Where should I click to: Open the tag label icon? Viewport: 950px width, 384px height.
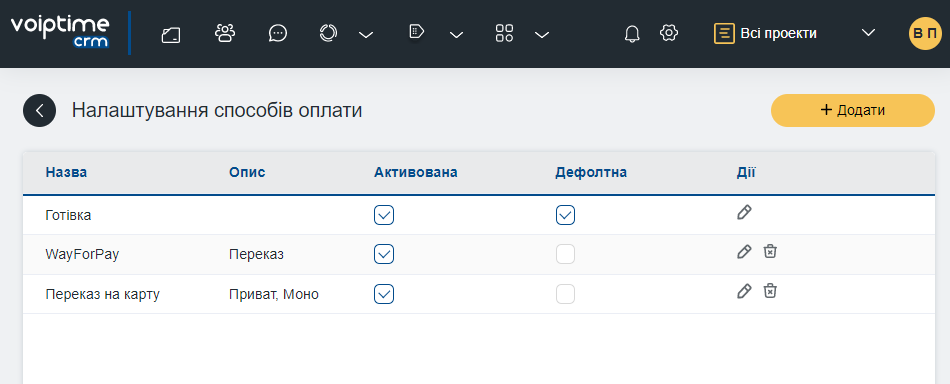coord(417,32)
